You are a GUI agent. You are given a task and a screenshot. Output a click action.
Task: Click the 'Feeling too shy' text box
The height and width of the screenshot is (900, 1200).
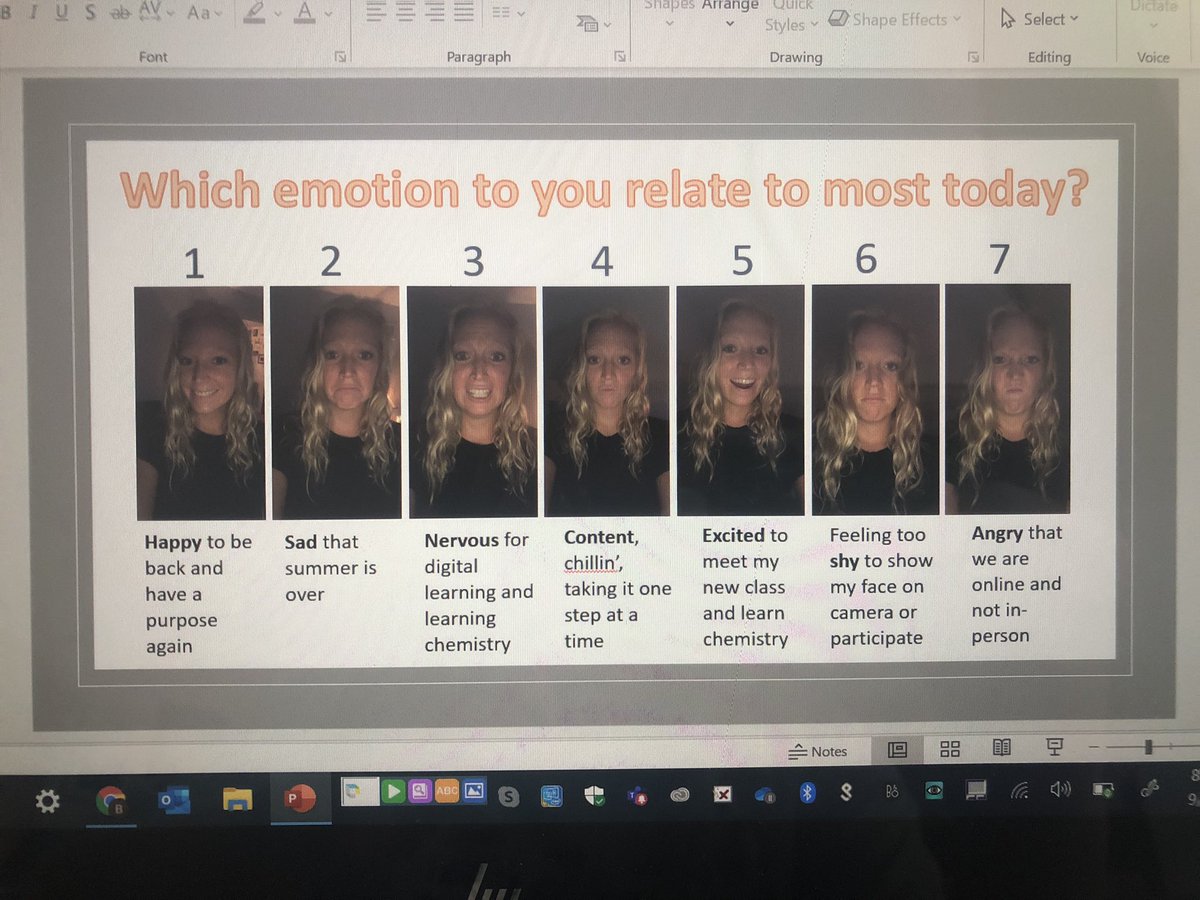[x=881, y=587]
